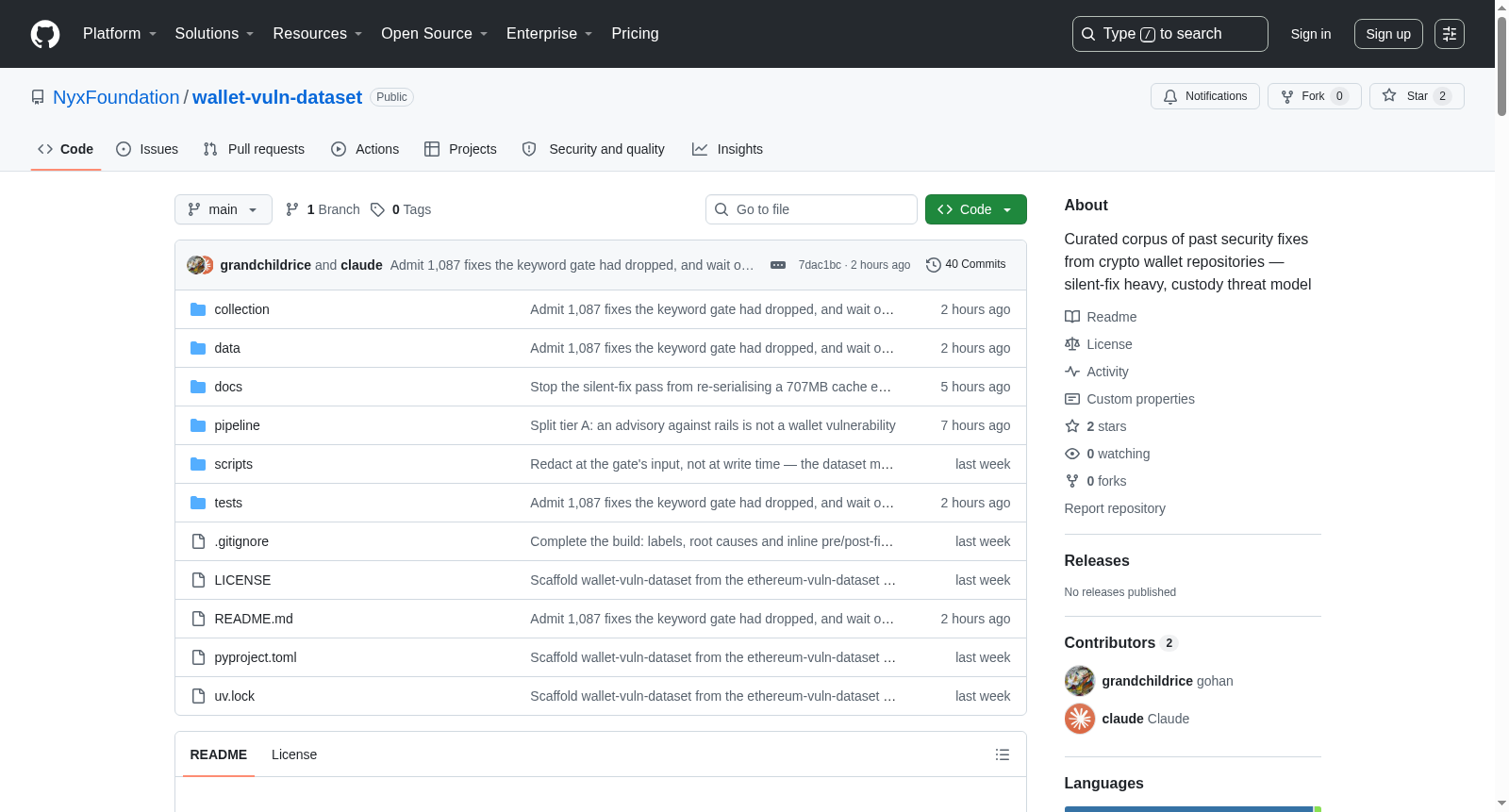Click the License link in About
Screen dimensions: 1509x812
(x=1099, y=344)
